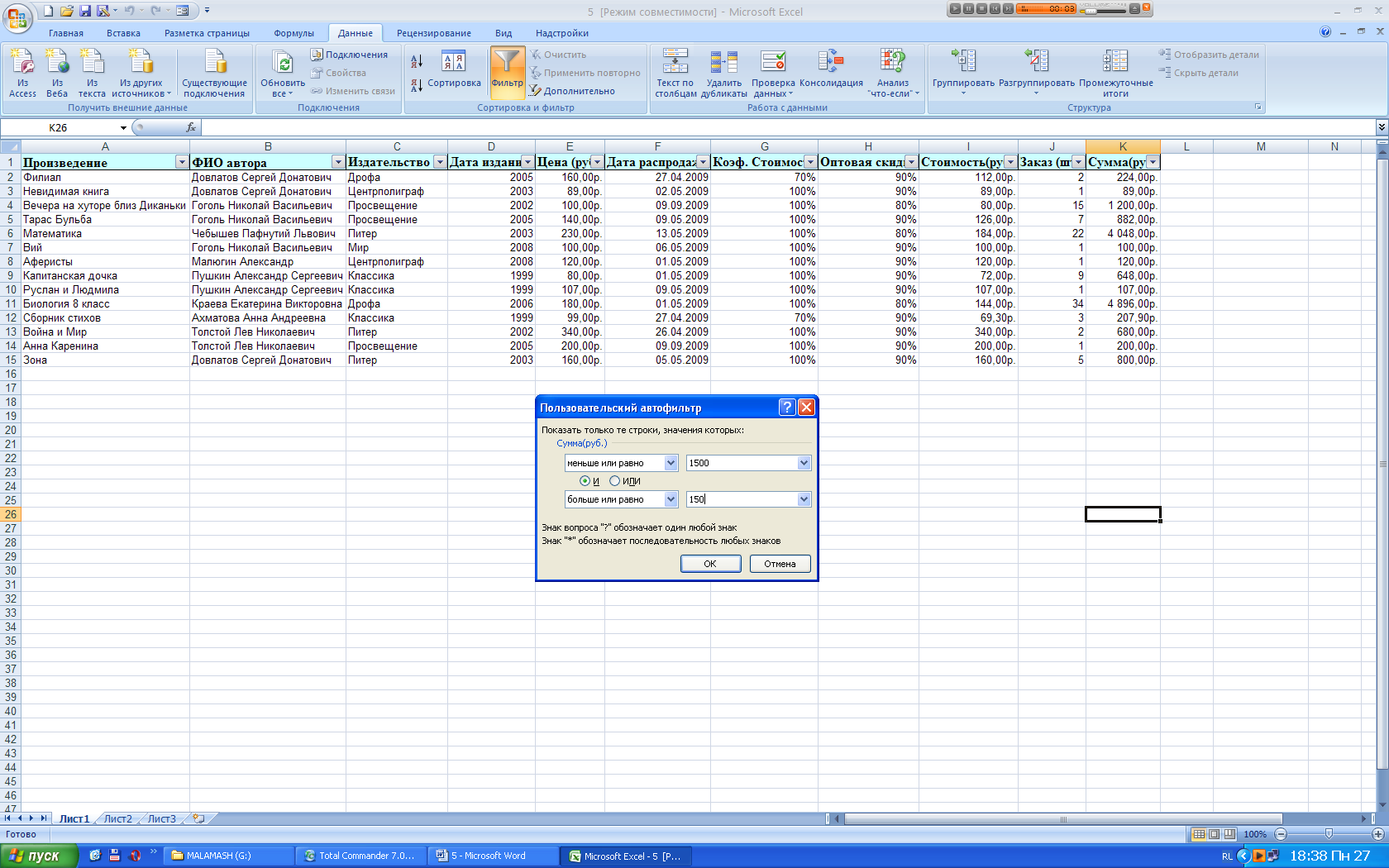Click the Remove Duplicates icon
The image size is (1389, 868).
coord(723,63)
